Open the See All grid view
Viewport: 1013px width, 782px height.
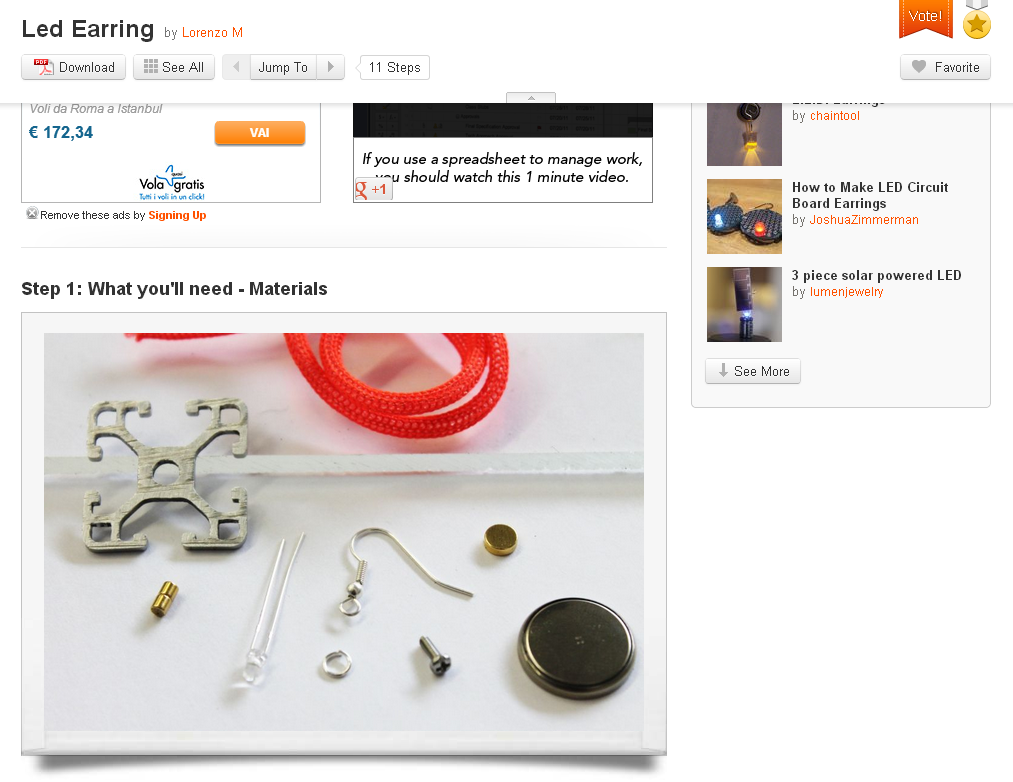pyautogui.click(x=173, y=67)
